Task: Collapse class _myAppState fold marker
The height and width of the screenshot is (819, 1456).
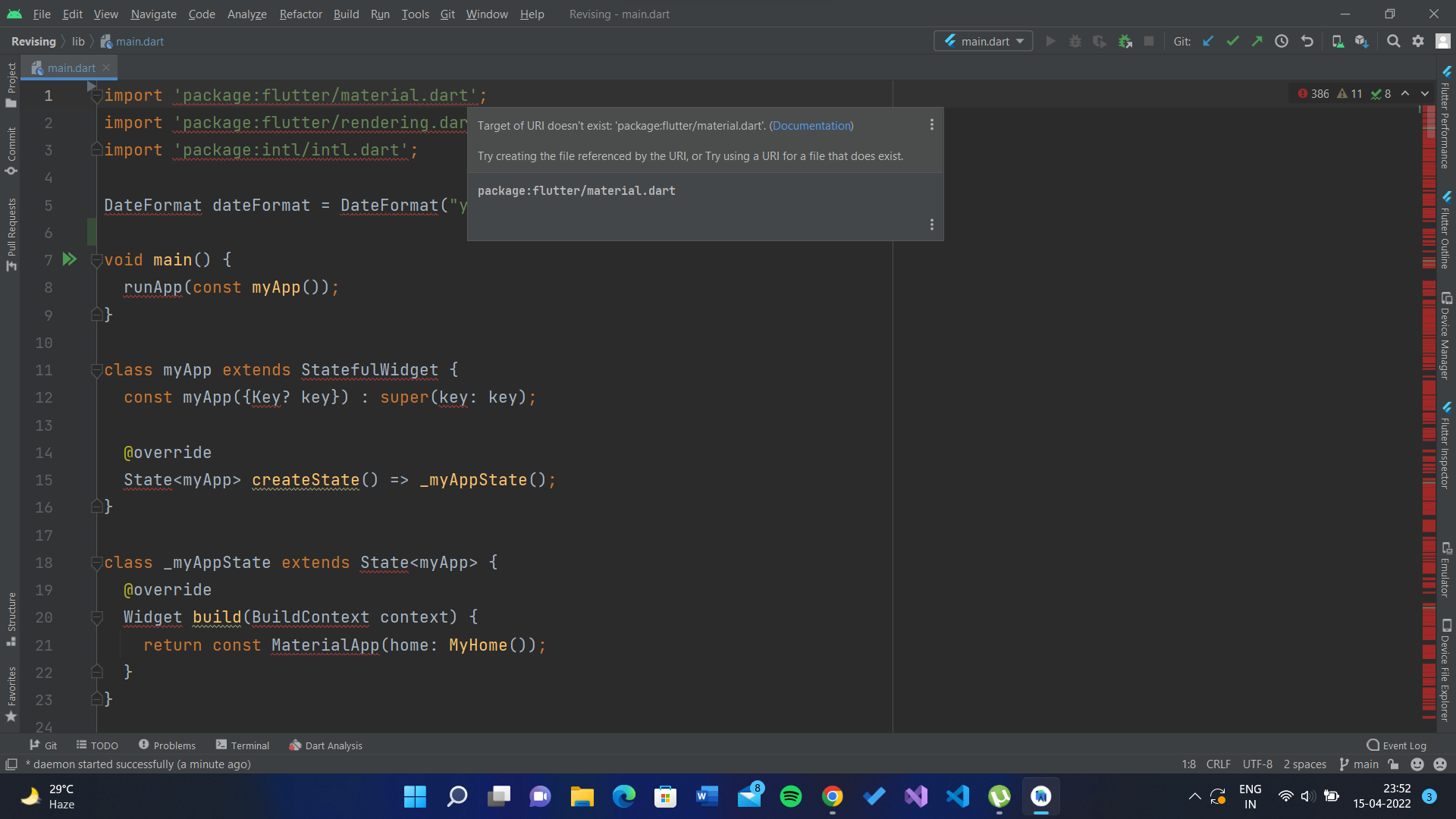Action: [x=96, y=563]
